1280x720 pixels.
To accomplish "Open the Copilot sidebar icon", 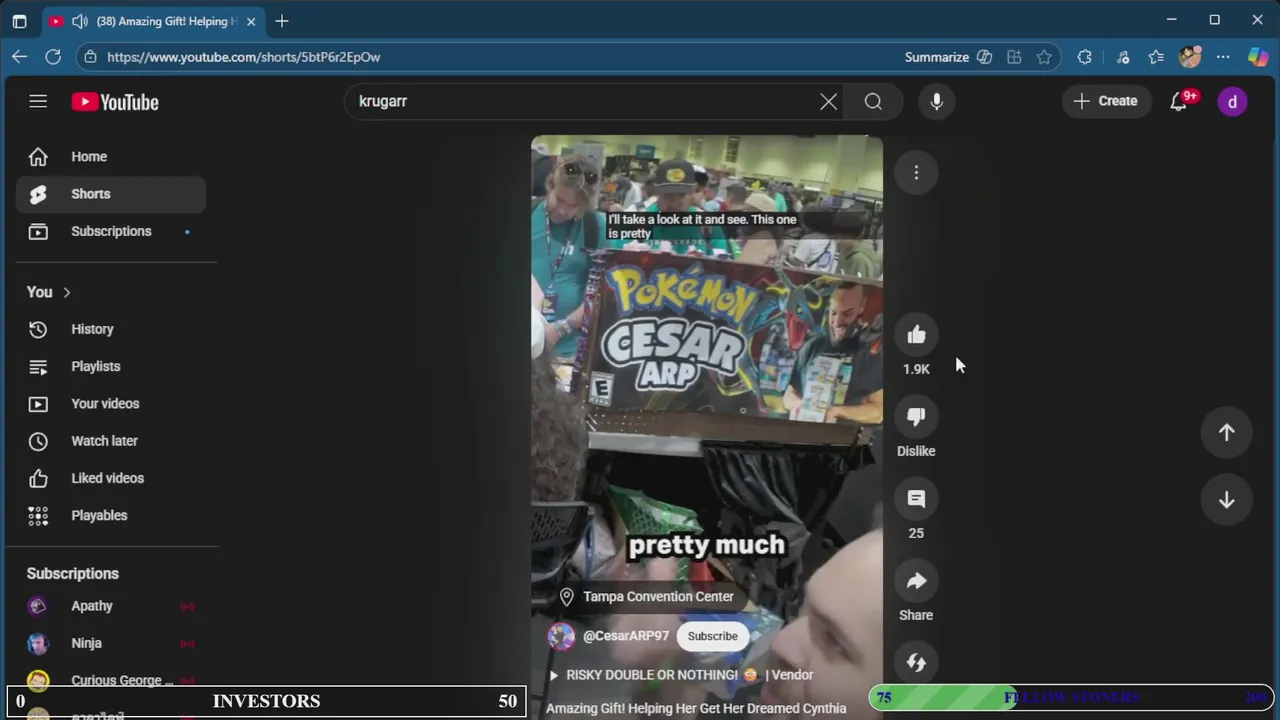I will coord(1258,57).
